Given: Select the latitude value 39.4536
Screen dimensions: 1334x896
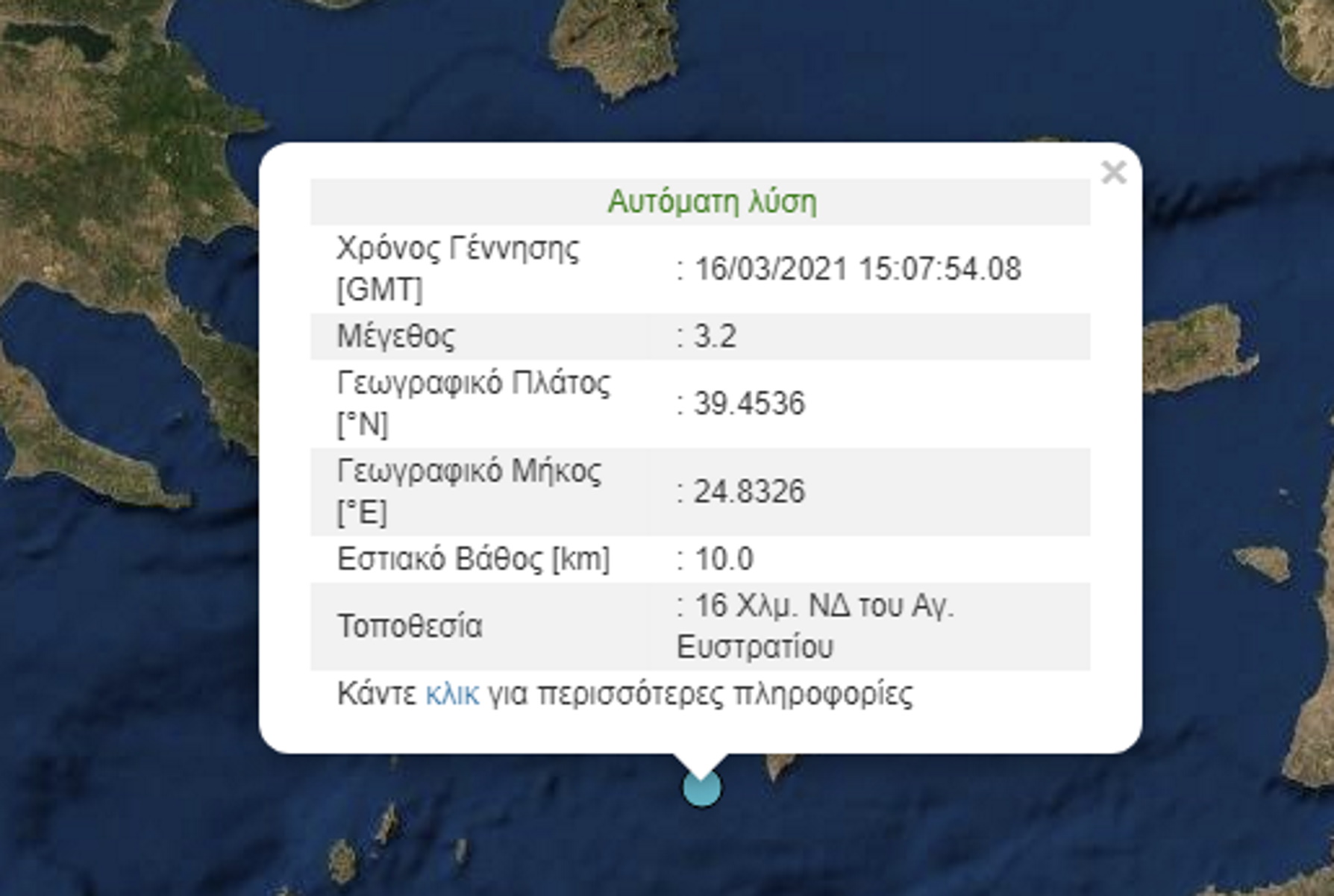Looking at the screenshot, I should (749, 404).
